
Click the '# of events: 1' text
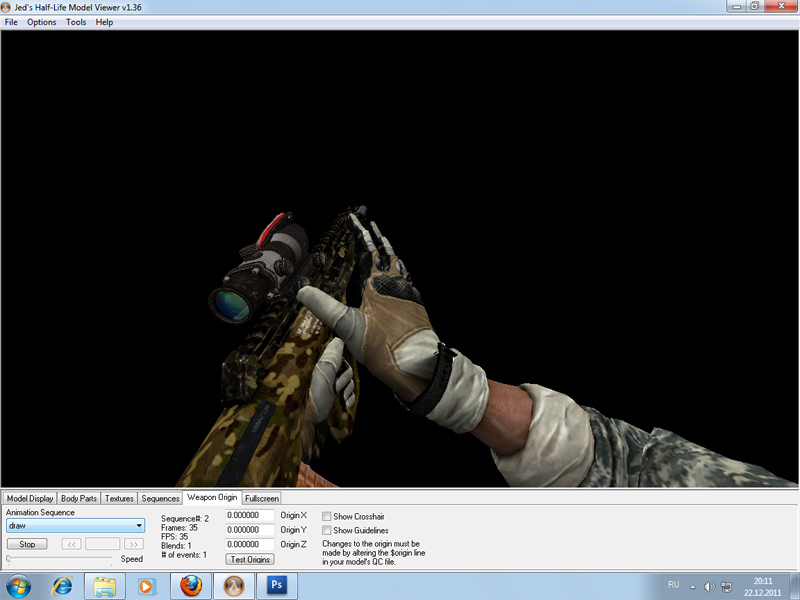[x=184, y=555]
